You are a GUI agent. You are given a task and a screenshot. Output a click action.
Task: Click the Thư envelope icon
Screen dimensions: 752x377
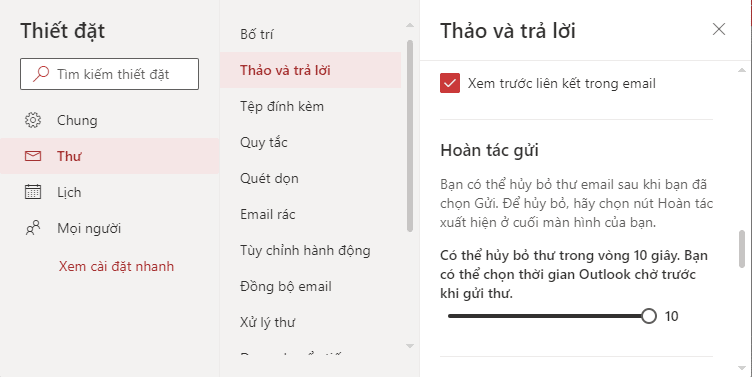point(33,156)
